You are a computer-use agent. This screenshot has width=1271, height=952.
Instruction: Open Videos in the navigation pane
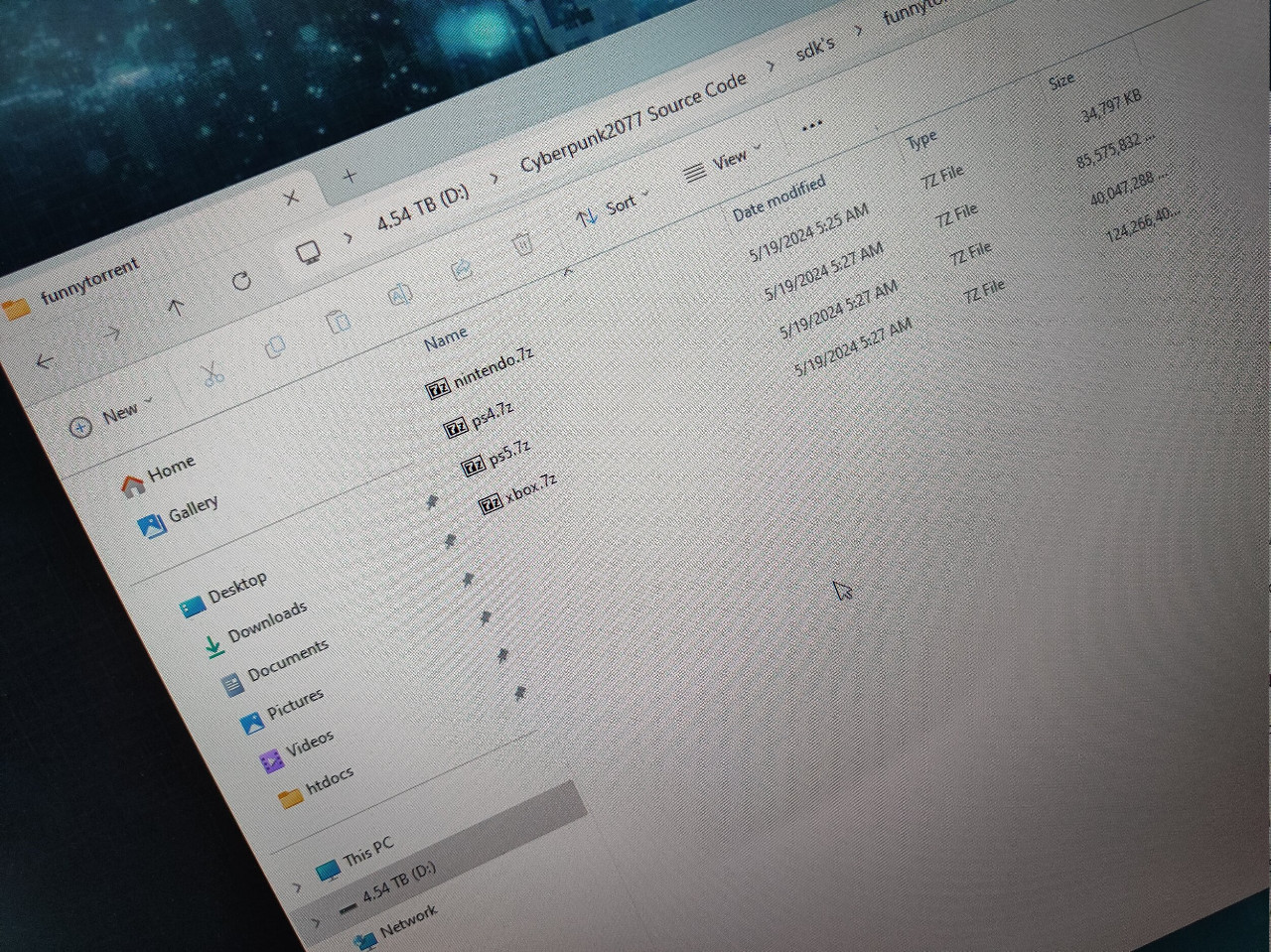coord(297,750)
